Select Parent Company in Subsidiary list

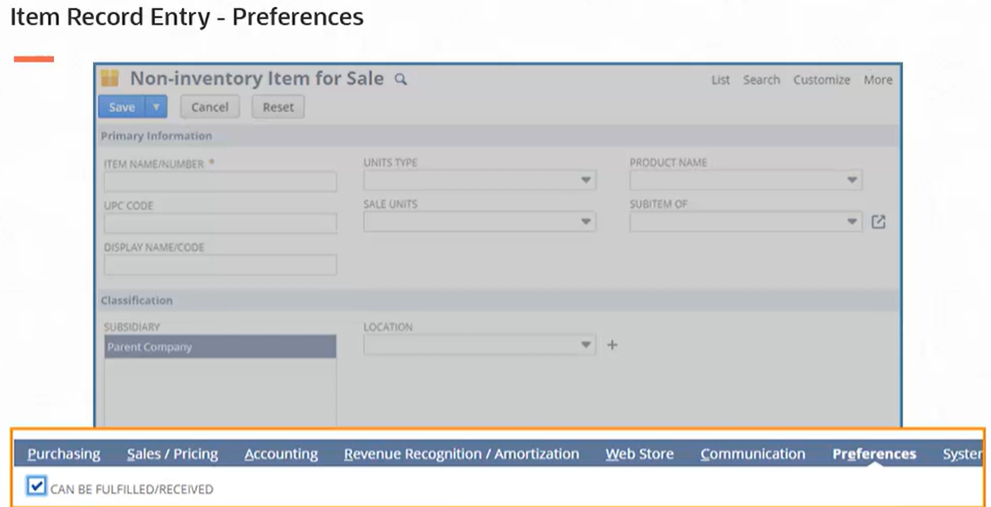220,347
